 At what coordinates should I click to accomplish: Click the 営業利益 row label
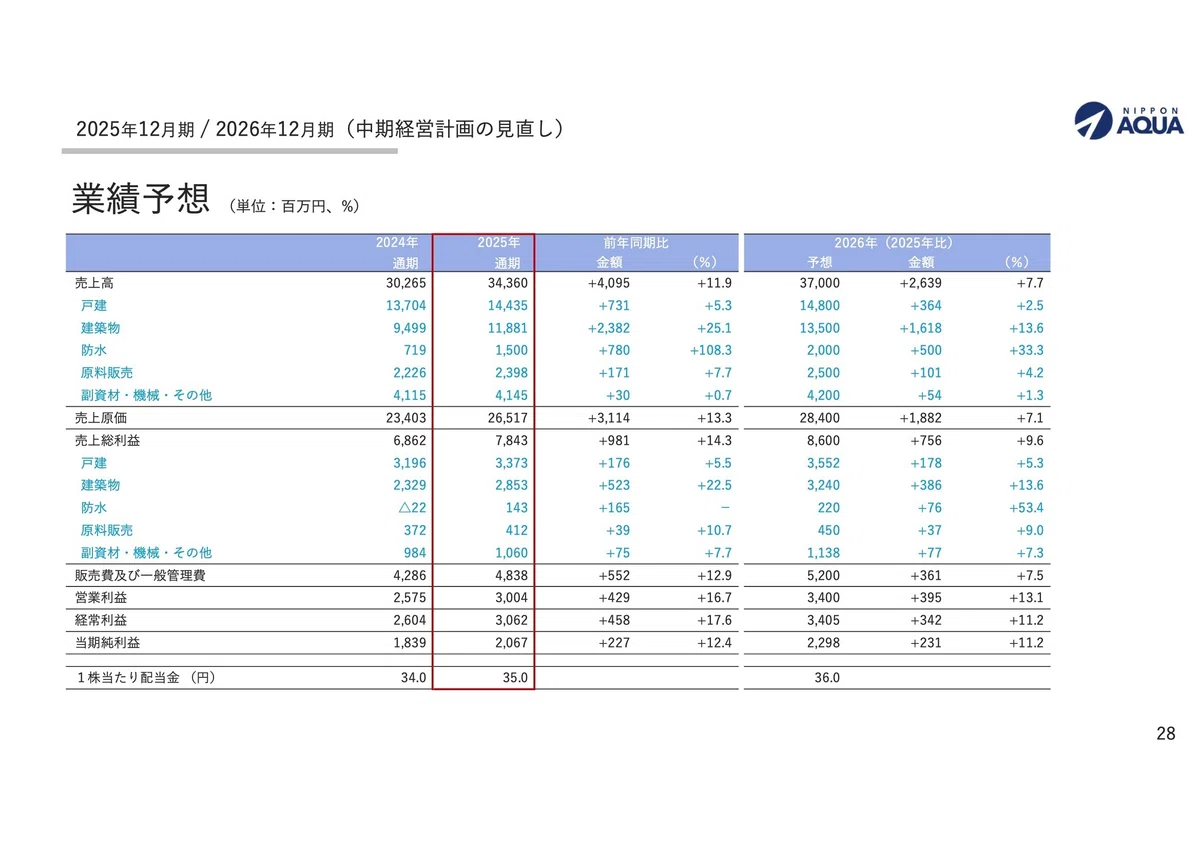(95, 597)
